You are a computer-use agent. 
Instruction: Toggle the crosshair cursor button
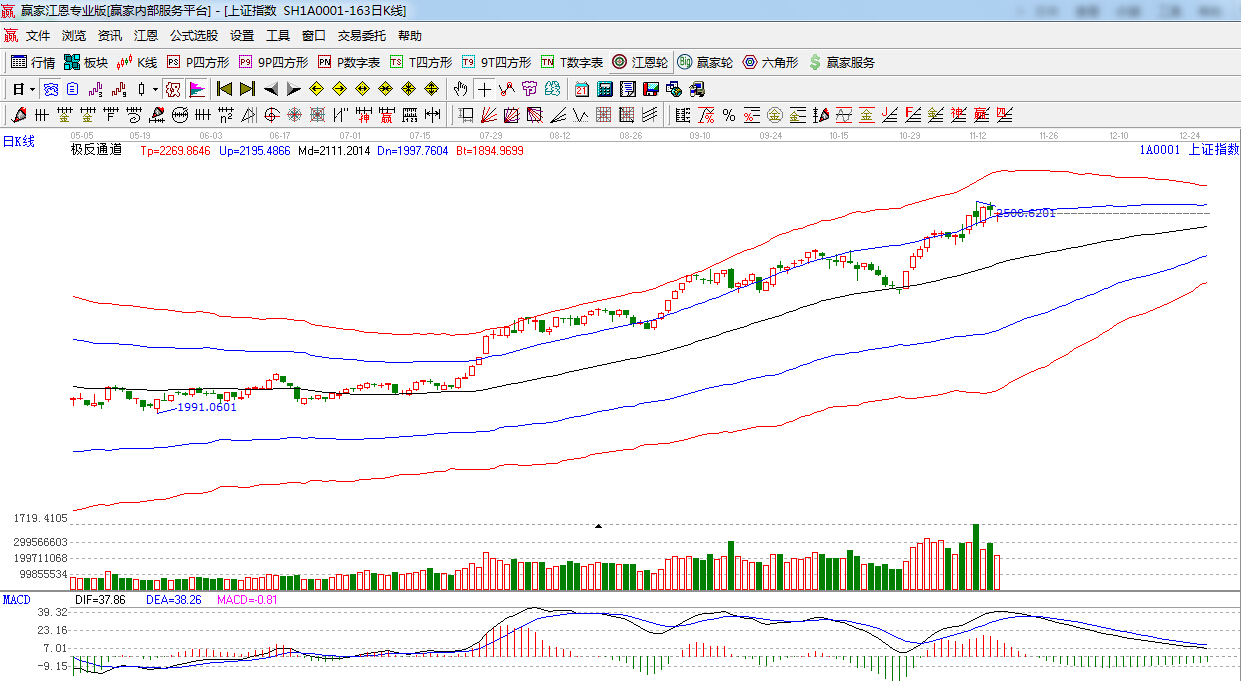pos(484,89)
